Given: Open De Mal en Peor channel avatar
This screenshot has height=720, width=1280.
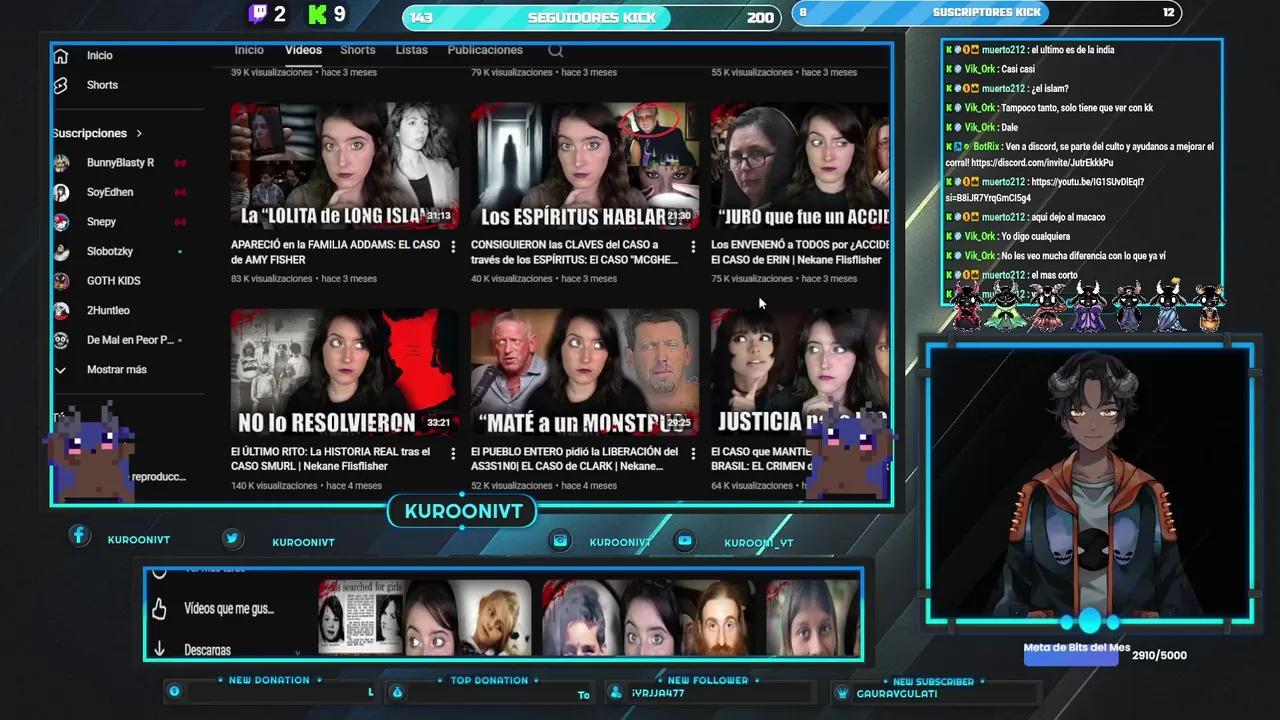Looking at the screenshot, I should (62, 340).
